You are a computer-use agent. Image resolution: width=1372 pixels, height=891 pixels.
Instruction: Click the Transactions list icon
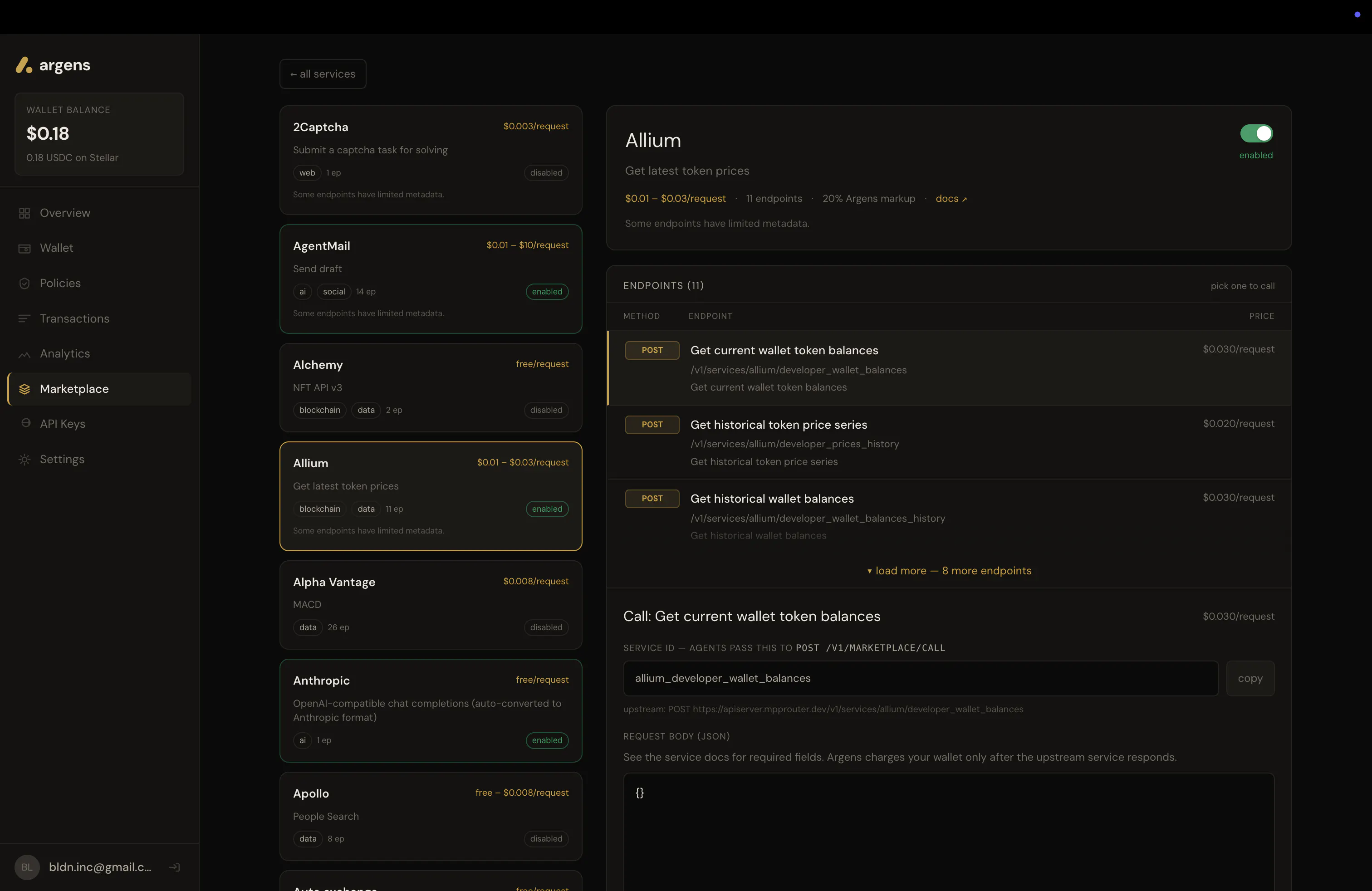tap(24, 319)
